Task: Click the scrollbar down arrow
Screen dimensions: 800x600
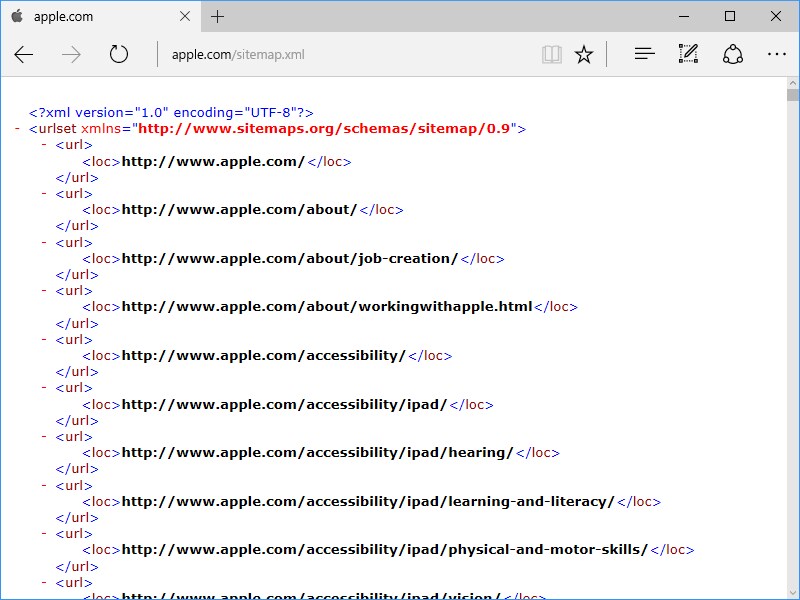Action: pyautogui.click(x=792, y=592)
